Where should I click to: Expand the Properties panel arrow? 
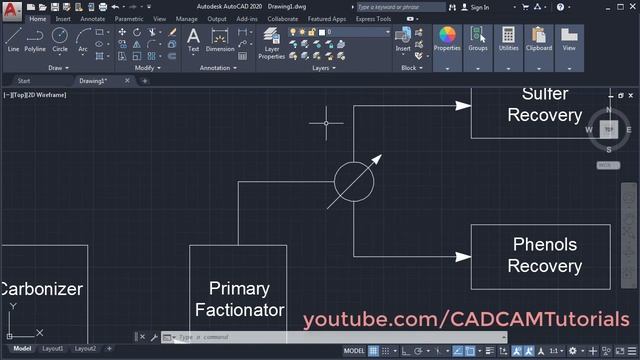click(x=447, y=69)
